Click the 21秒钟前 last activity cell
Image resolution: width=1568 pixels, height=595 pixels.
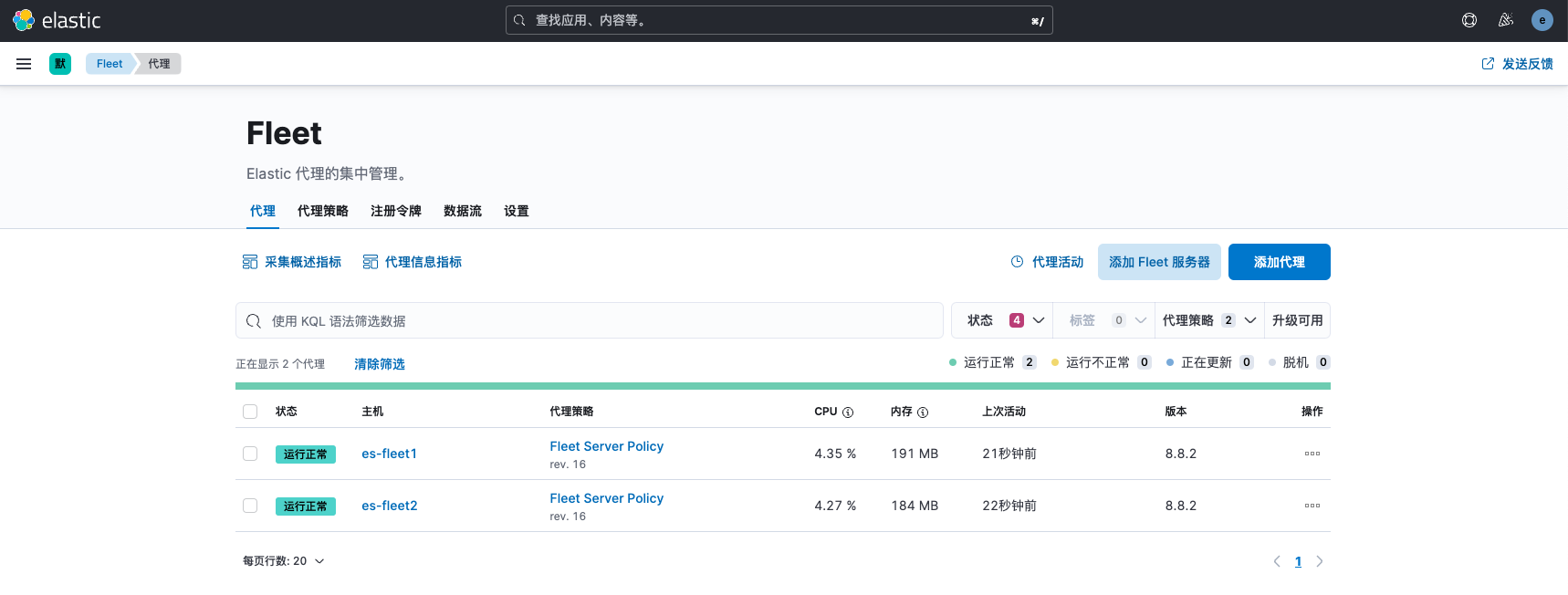[x=1009, y=454]
